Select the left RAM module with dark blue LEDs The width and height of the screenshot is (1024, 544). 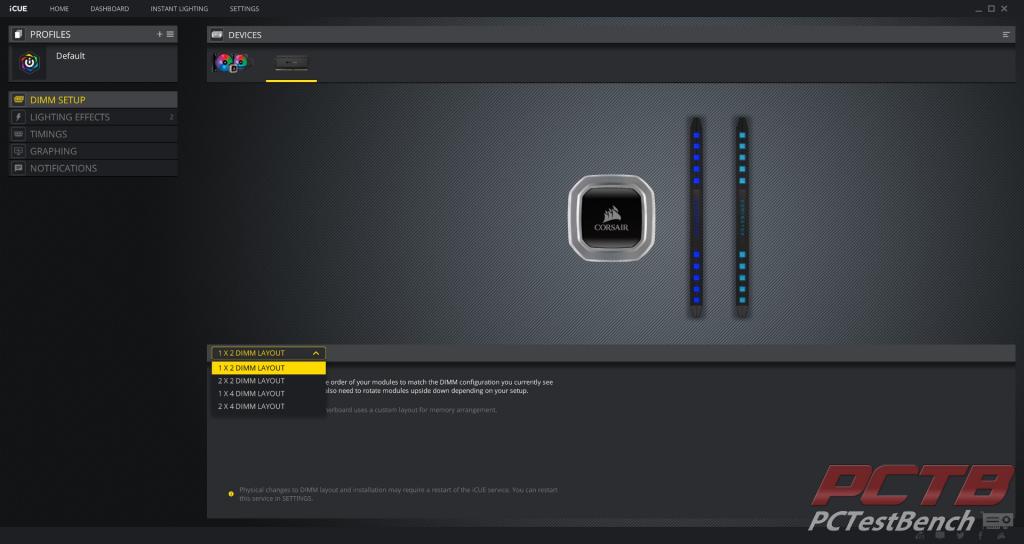pyautogui.click(x=696, y=217)
